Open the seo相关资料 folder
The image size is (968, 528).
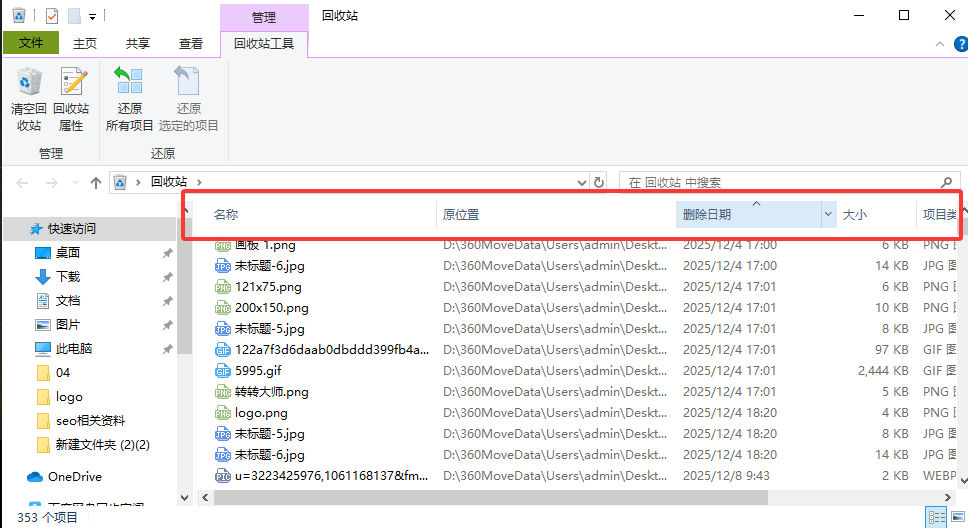(90, 421)
